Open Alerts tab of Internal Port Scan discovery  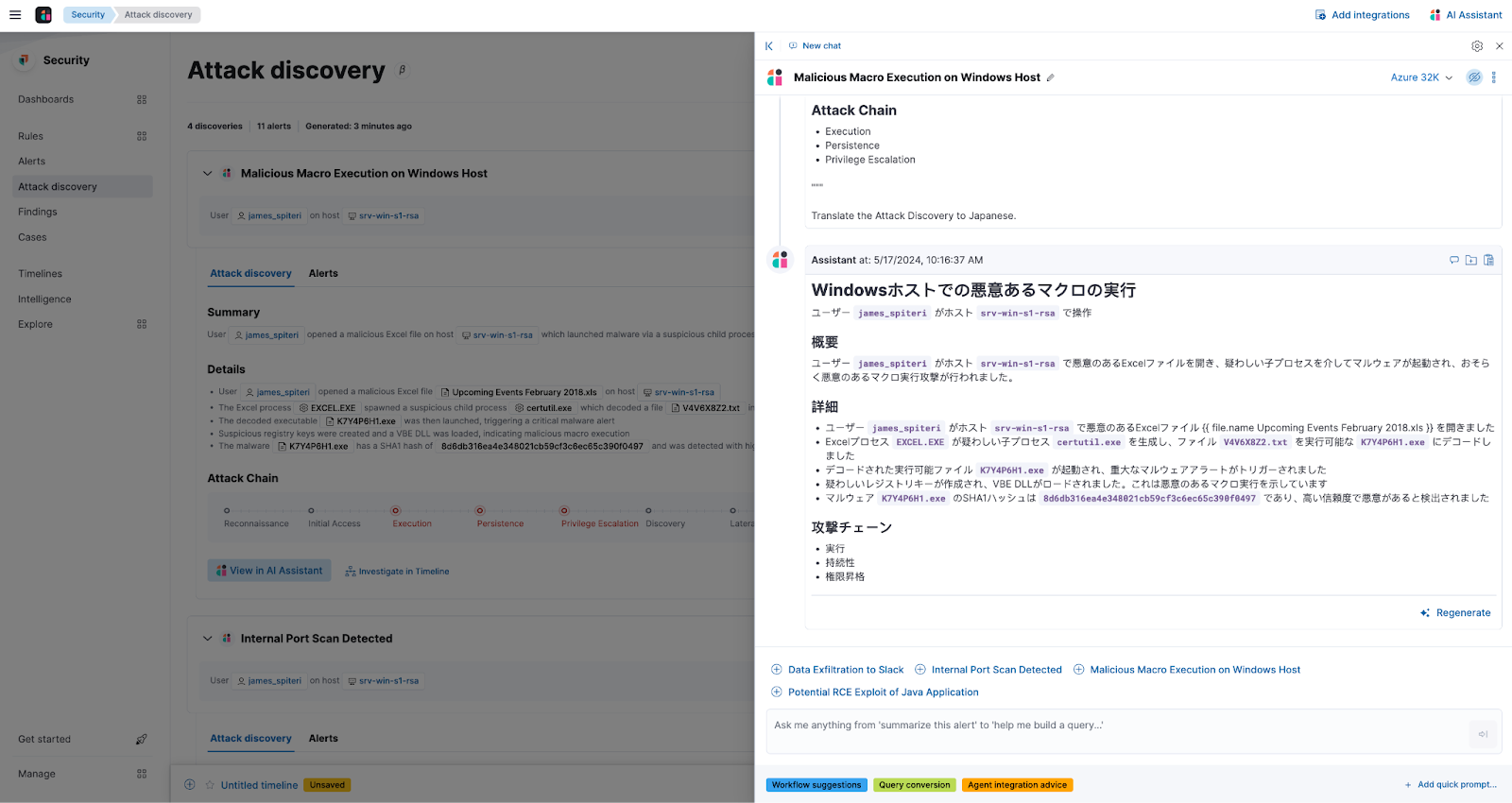[x=323, y=739]
